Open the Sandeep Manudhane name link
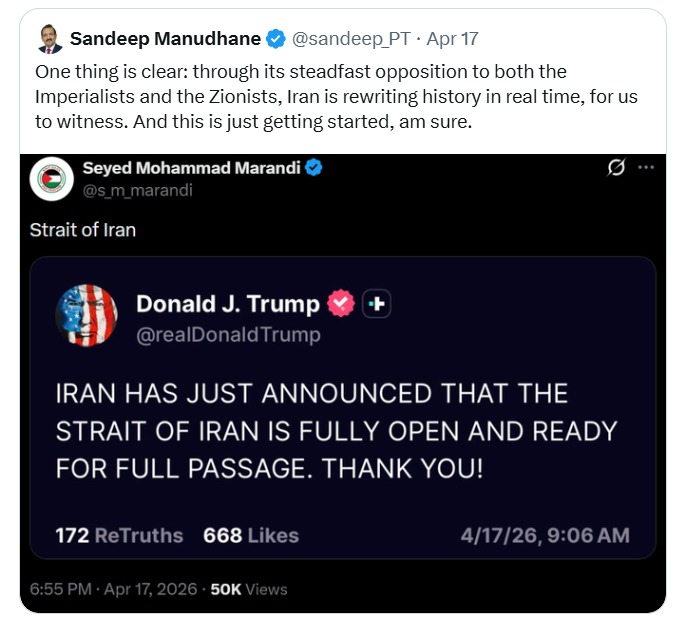683x621 pixels. (165, 39)
